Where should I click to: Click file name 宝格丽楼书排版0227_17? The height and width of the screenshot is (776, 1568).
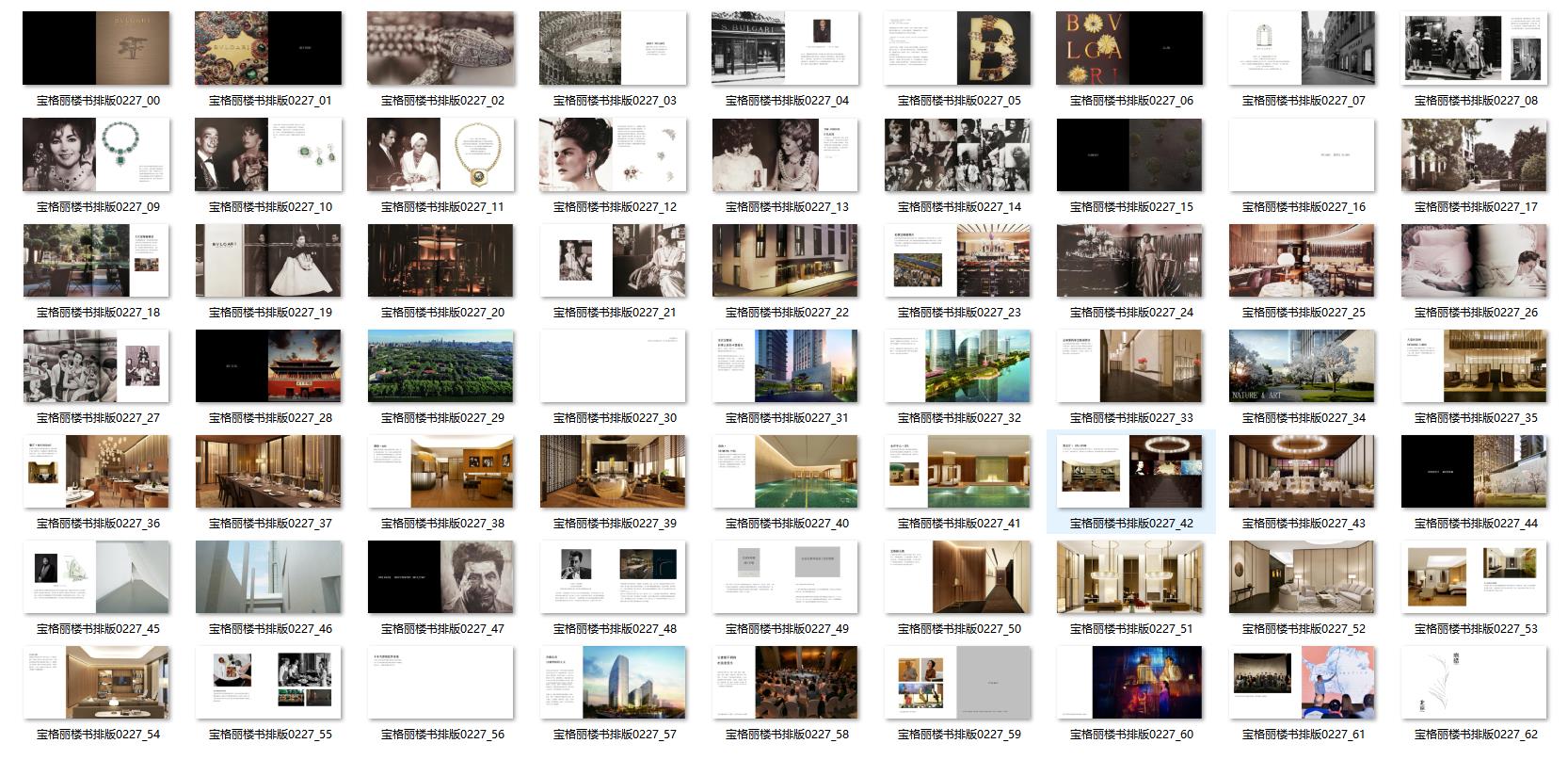1476,207
